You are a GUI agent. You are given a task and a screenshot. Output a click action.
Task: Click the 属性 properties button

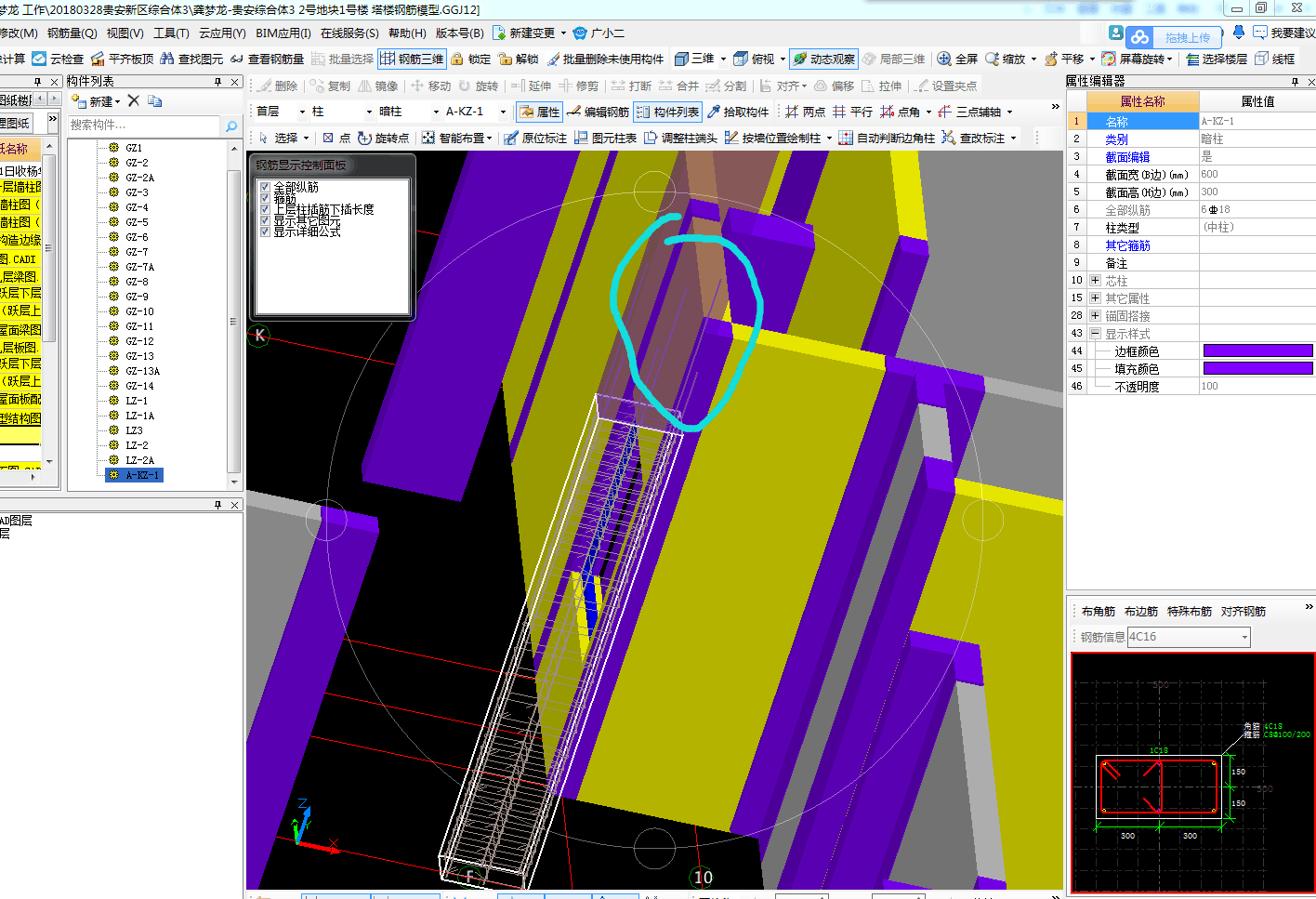click(x=539, y=112)
